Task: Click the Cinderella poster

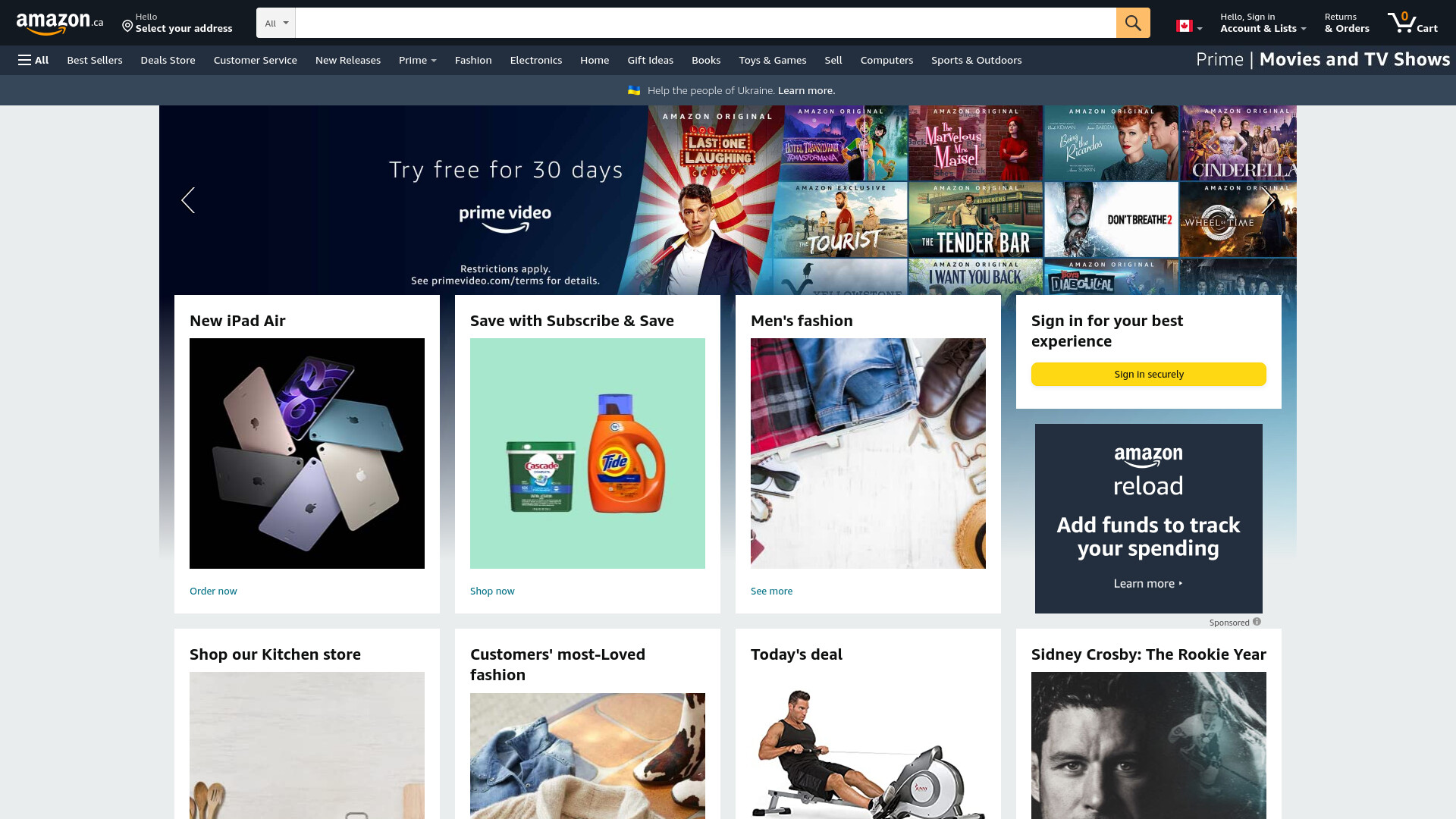Action: pyautogui.click(x=1238, y=143)
